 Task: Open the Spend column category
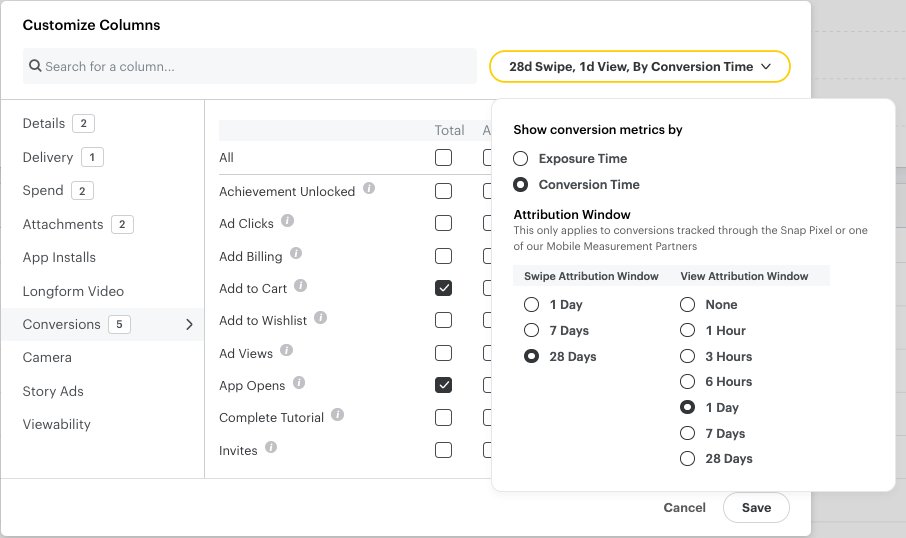point(43,190)
